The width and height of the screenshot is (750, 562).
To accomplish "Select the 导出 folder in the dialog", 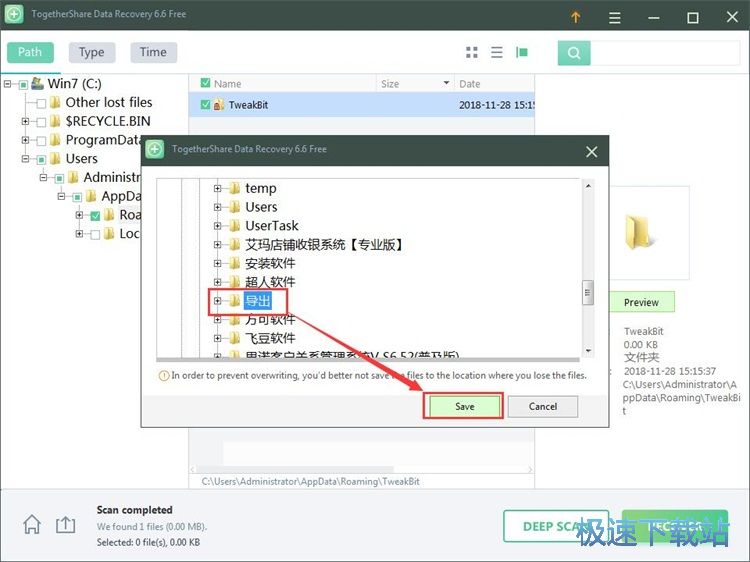I will coord(258,301).
